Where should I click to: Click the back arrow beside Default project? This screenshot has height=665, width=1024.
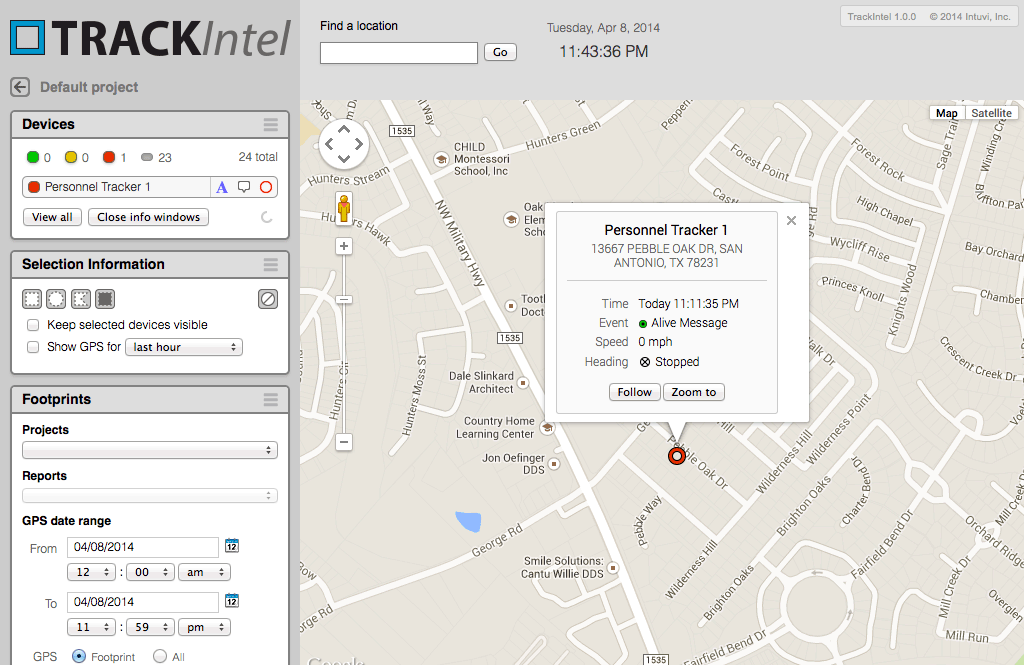(20, 87)
